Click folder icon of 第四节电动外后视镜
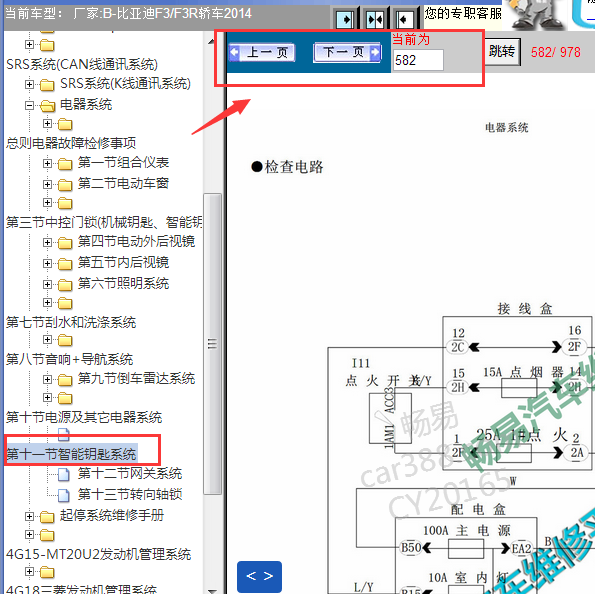The image size is (595, 594). [65, 243]
